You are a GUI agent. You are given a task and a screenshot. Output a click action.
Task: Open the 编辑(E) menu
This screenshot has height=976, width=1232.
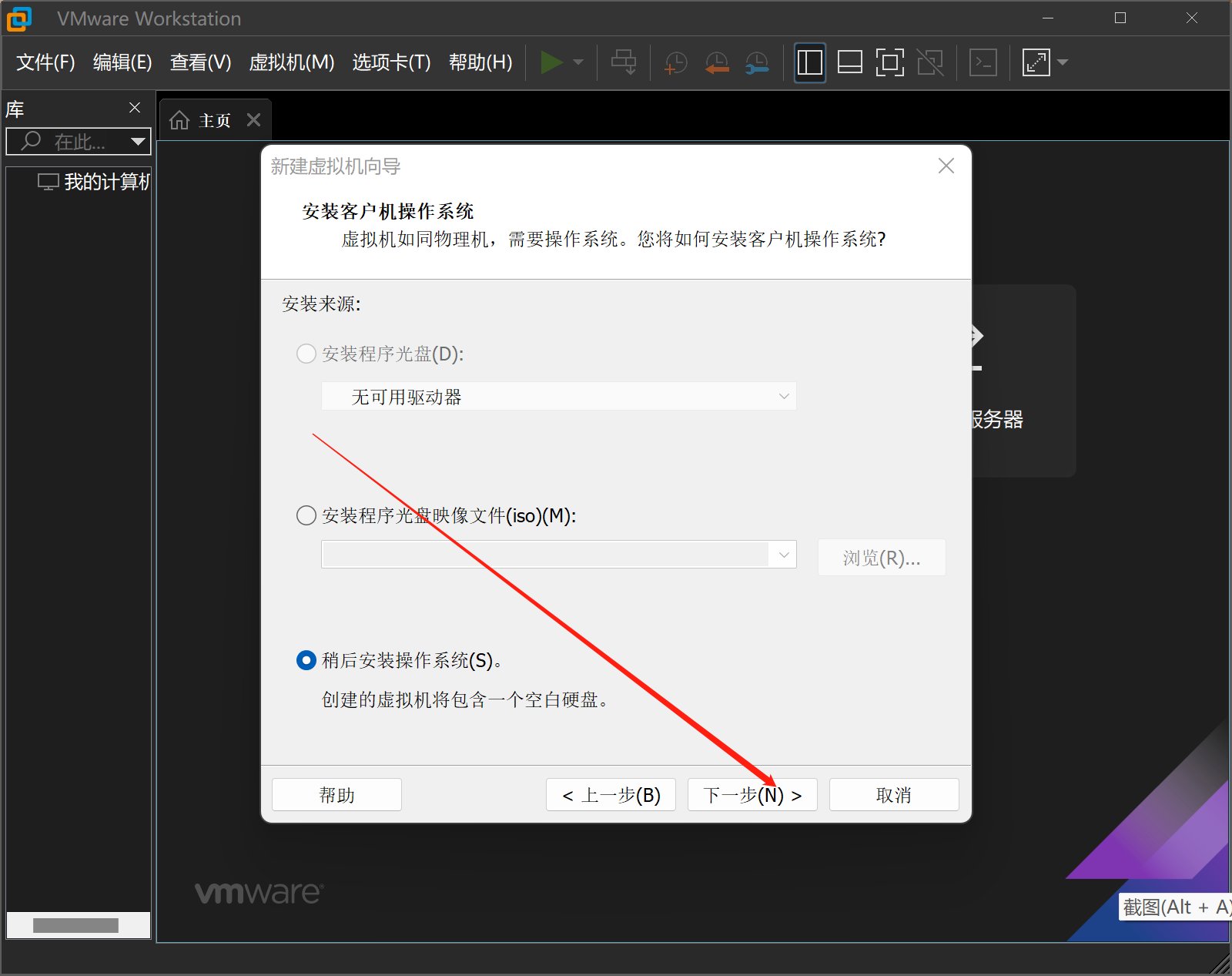tap(122, 62)
